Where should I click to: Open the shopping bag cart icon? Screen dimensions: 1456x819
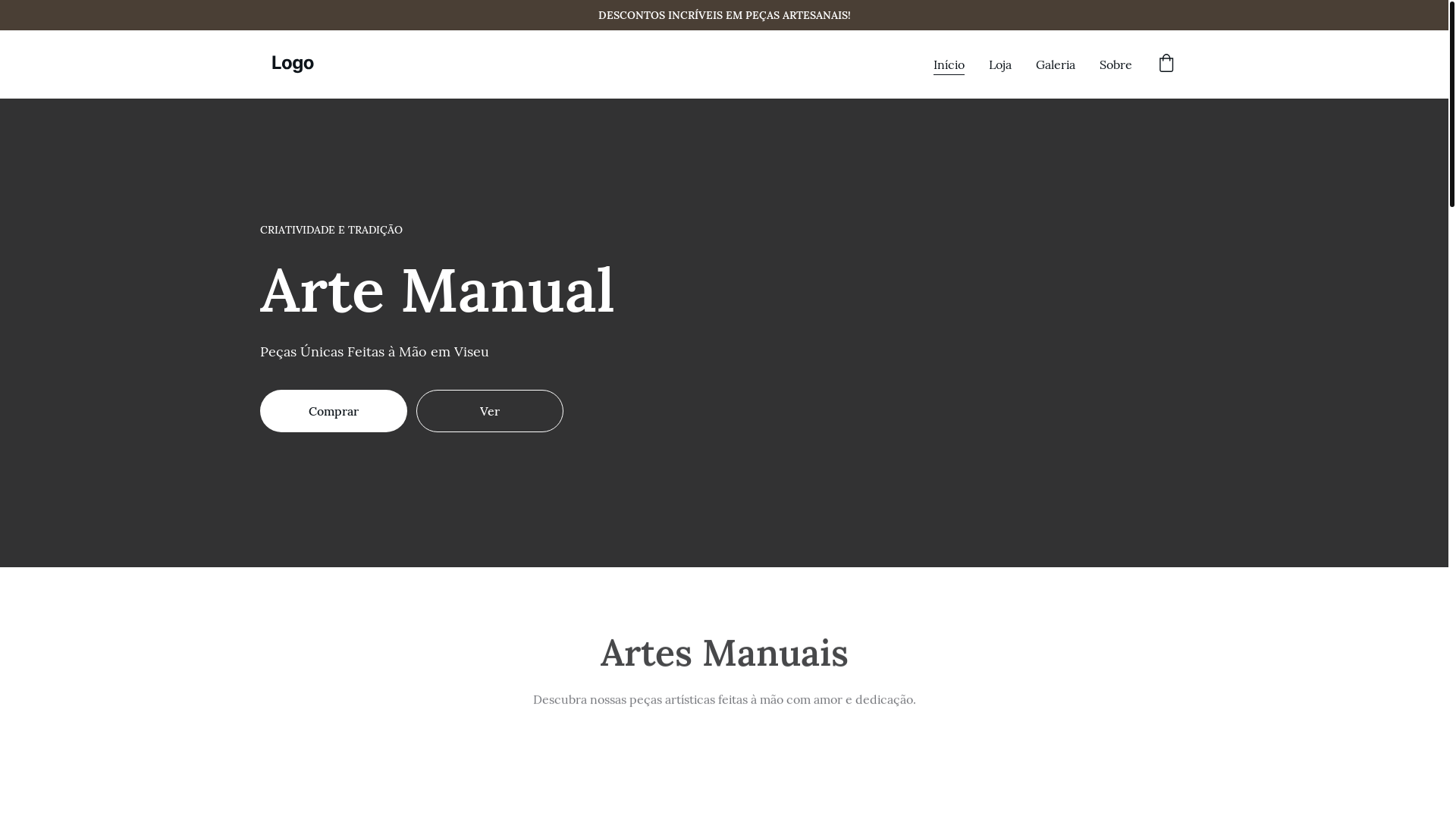(1166, 63)
